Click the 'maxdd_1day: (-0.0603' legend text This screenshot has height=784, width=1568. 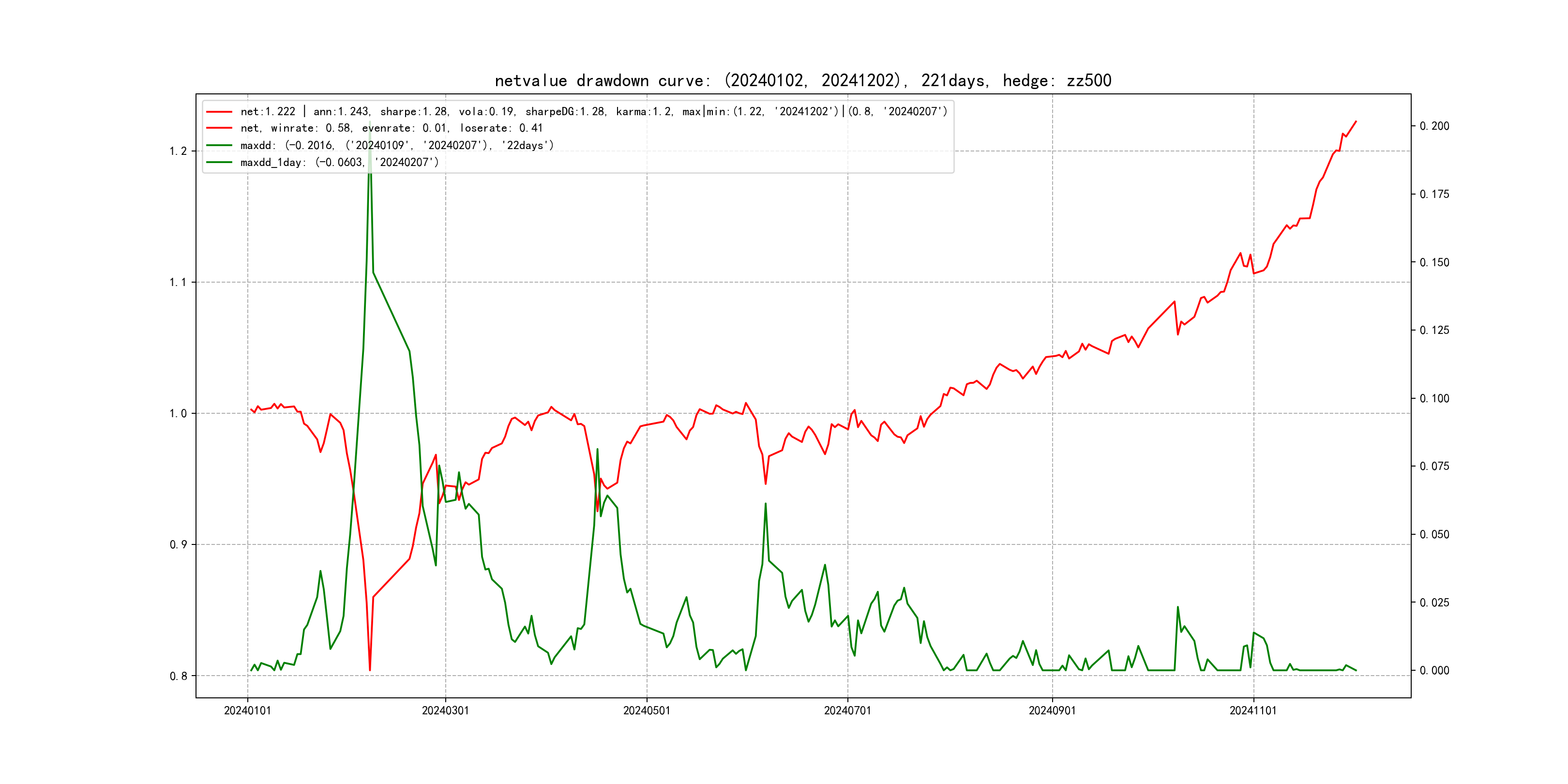coord(339,163)
